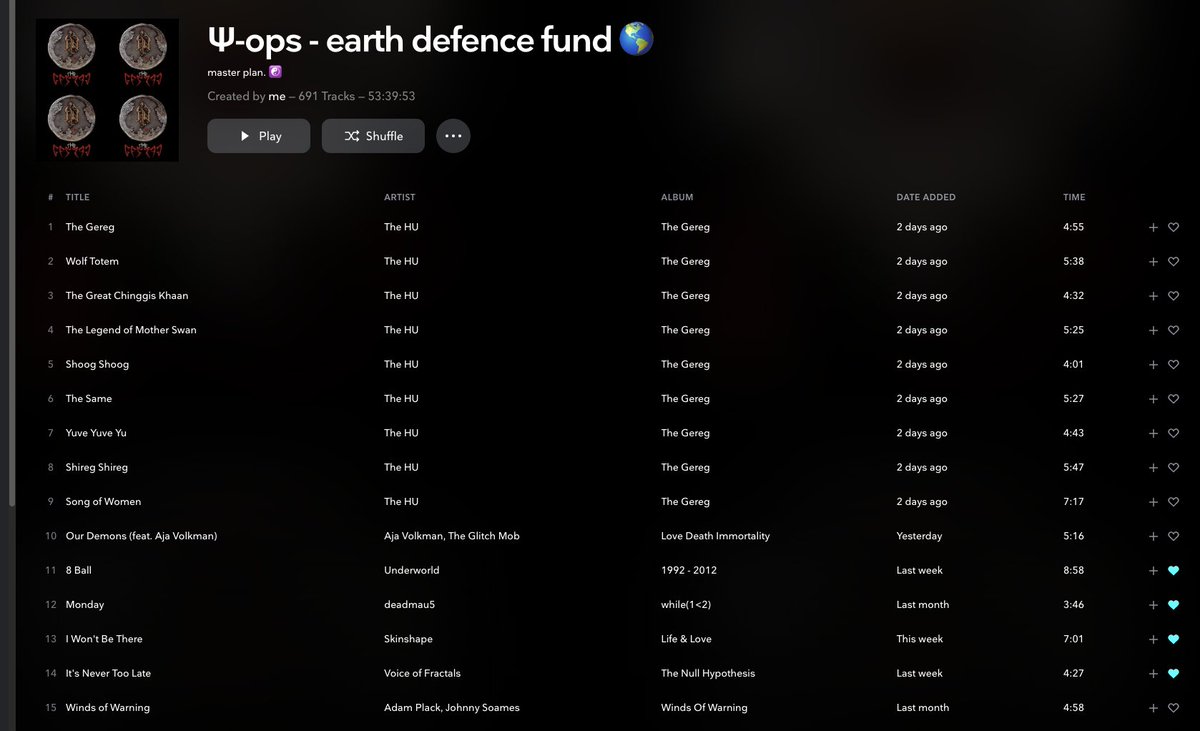
Task: Add Song of Women via plus icon
Action: [x=1153, y=502]
